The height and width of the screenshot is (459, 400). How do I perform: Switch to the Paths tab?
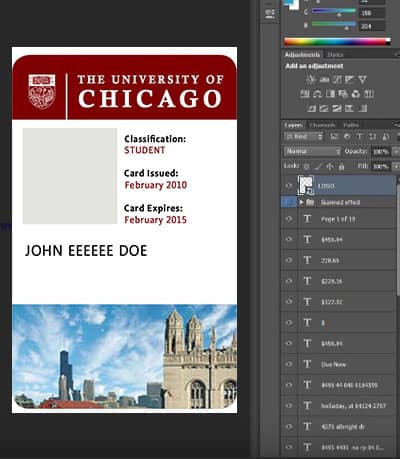pyautogui.click(x=351, y=125)
